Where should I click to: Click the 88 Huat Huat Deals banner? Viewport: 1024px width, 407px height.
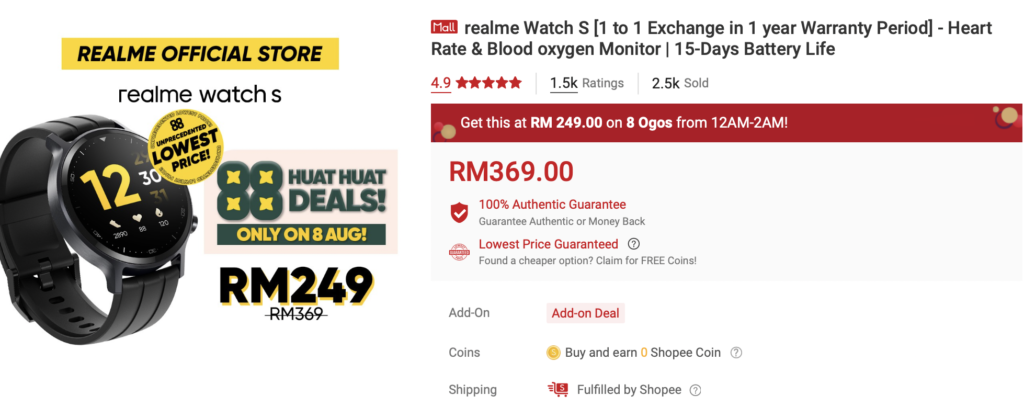coord(301,202)
